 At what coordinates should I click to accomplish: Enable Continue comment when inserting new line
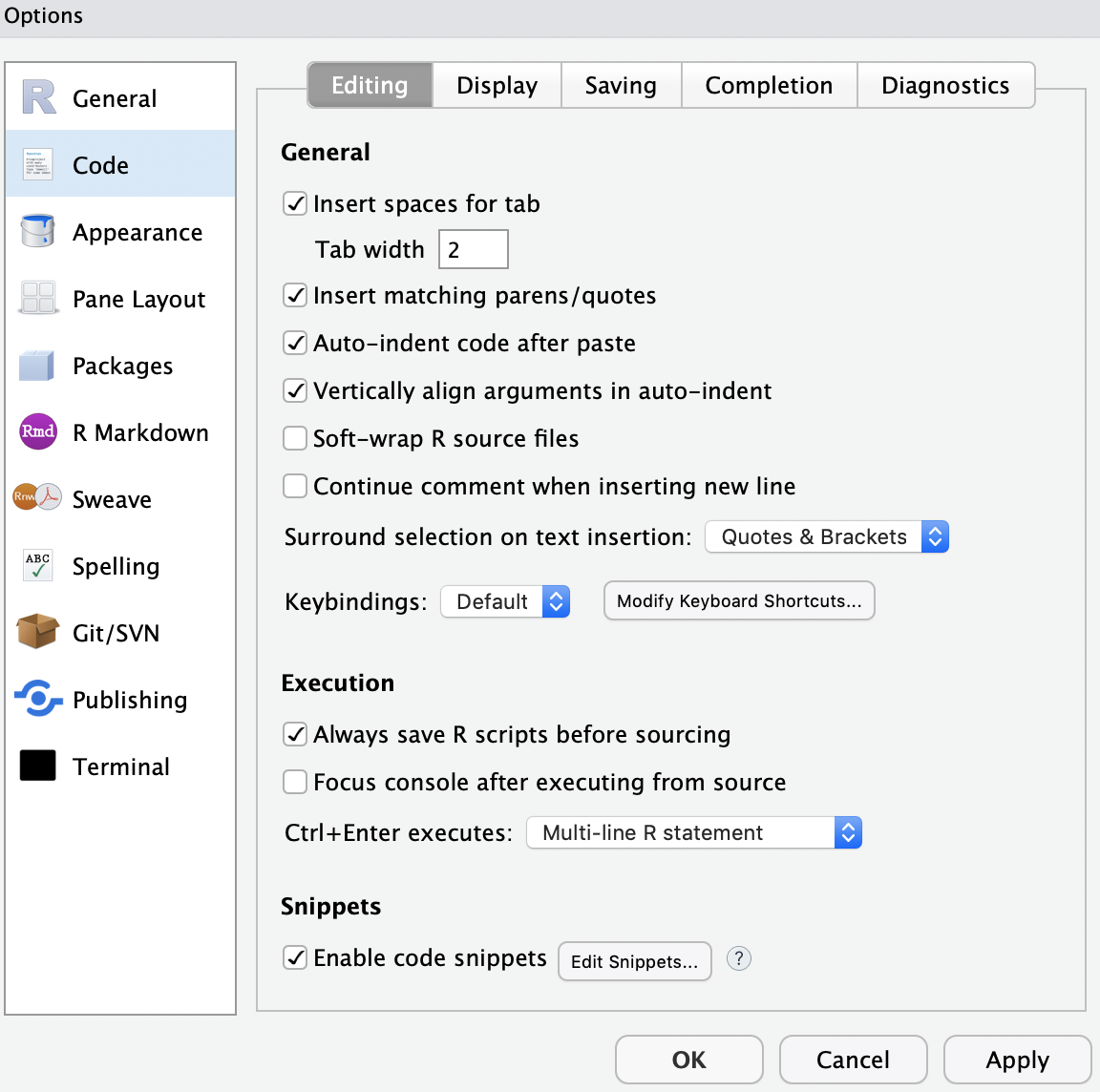tap(295, 486)
